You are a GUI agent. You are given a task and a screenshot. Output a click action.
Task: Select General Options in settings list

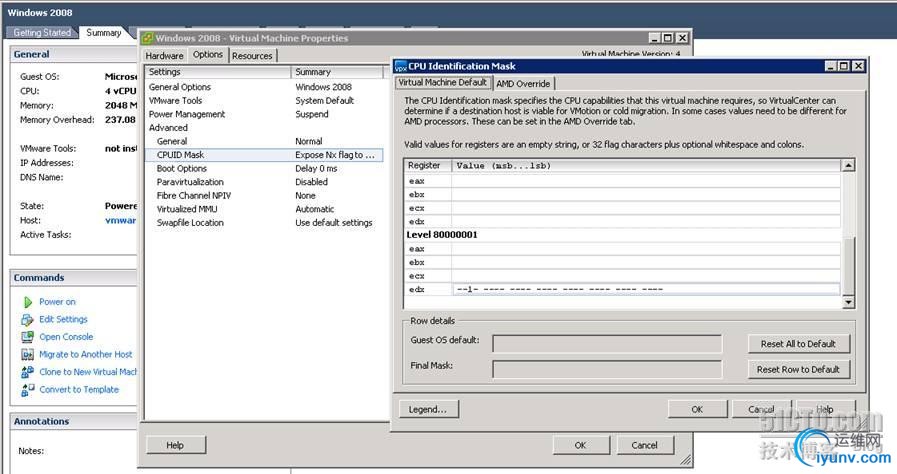pyautogui.click(x=264, y=87)
